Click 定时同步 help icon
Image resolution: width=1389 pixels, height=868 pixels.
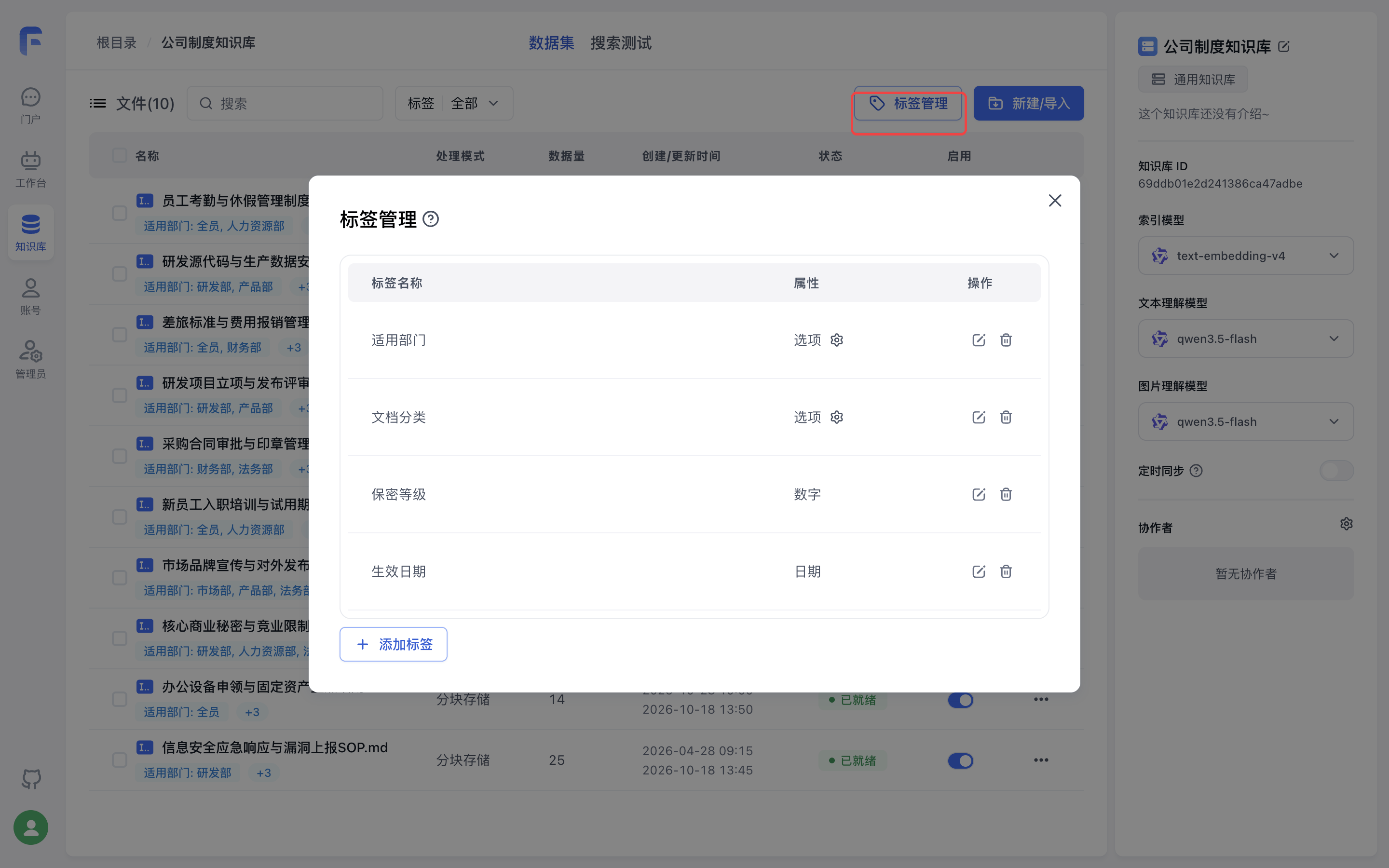pos(1196,471)
